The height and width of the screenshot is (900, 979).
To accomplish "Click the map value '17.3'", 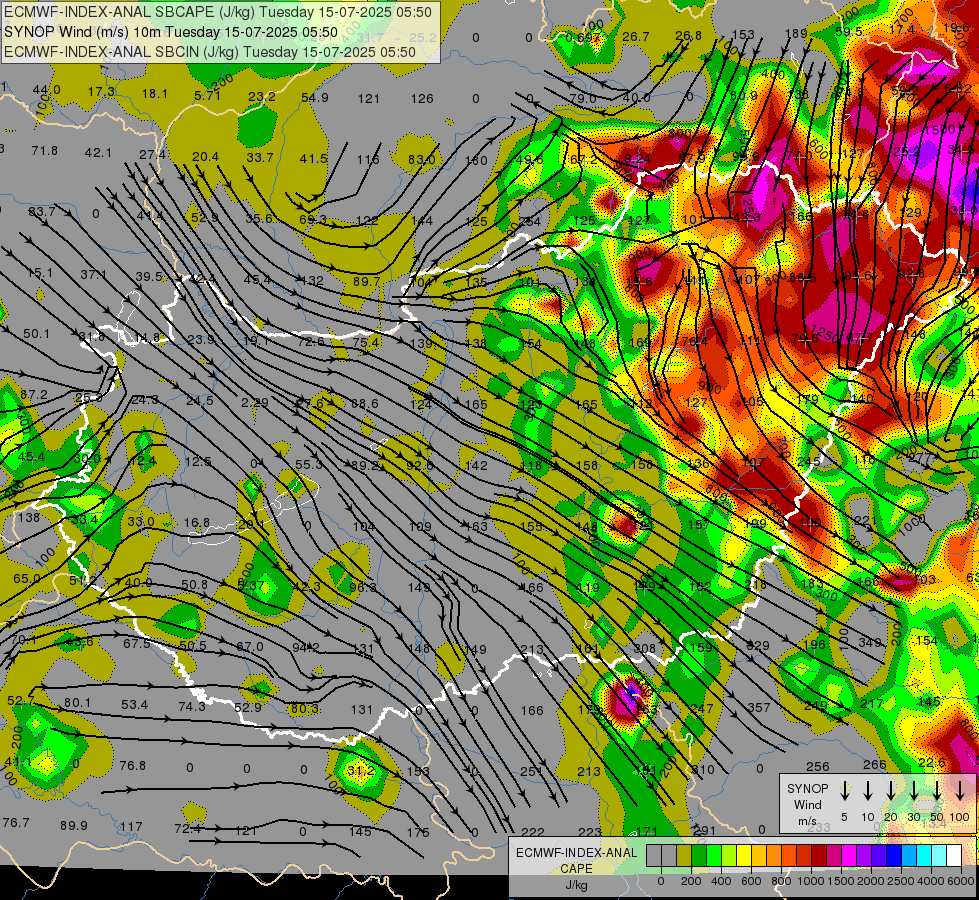I will 101,91.
